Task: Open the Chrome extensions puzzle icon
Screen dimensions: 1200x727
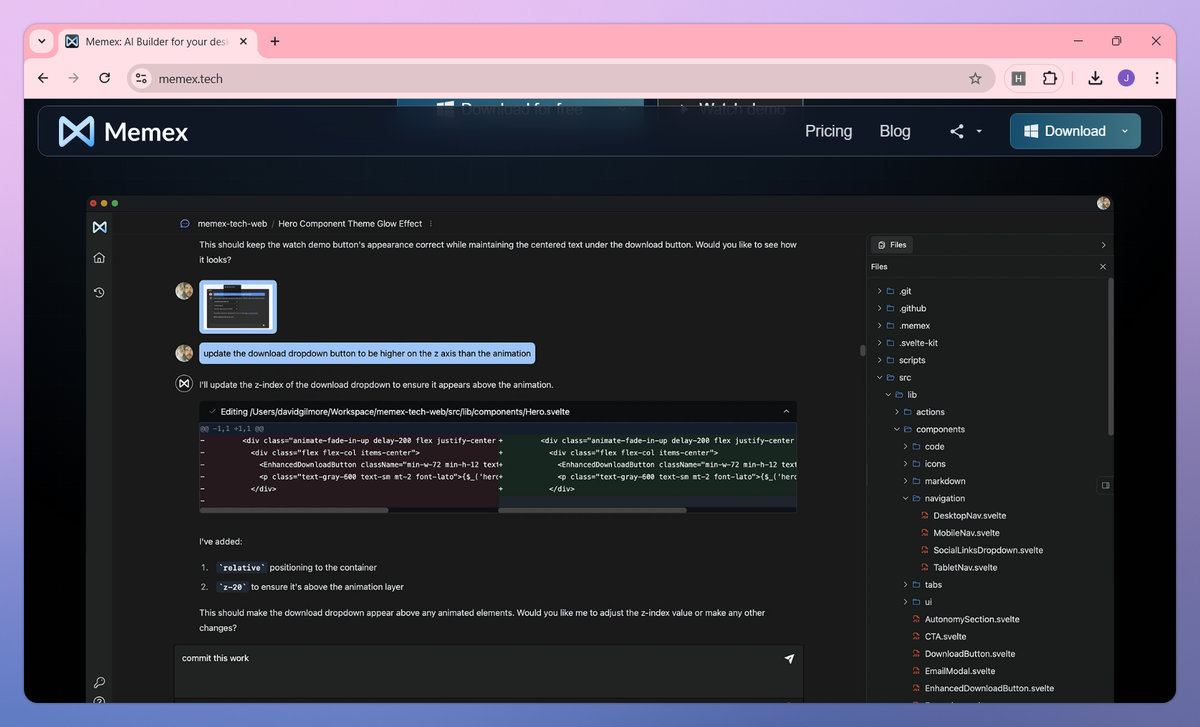Action: (1049, 78)
